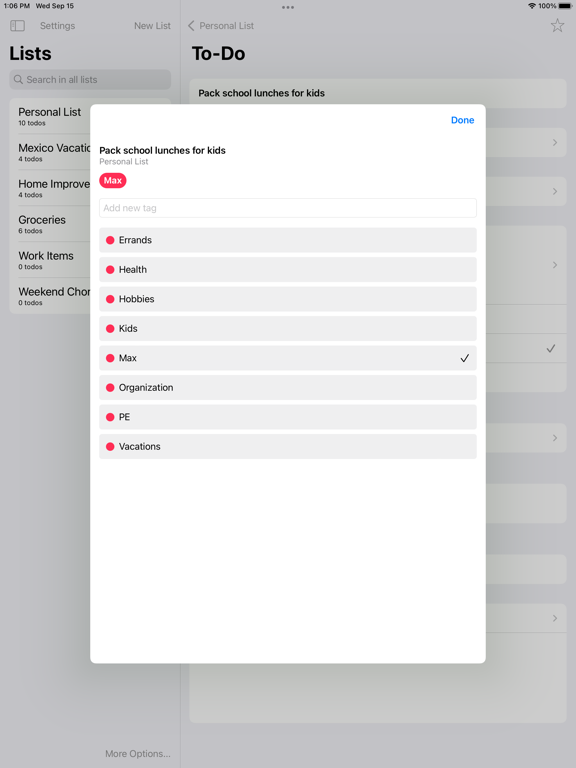Tap the Wi-Fi status icon
Image resolution: width=576 pixels, height=768 pixels.
click(532, 6)
